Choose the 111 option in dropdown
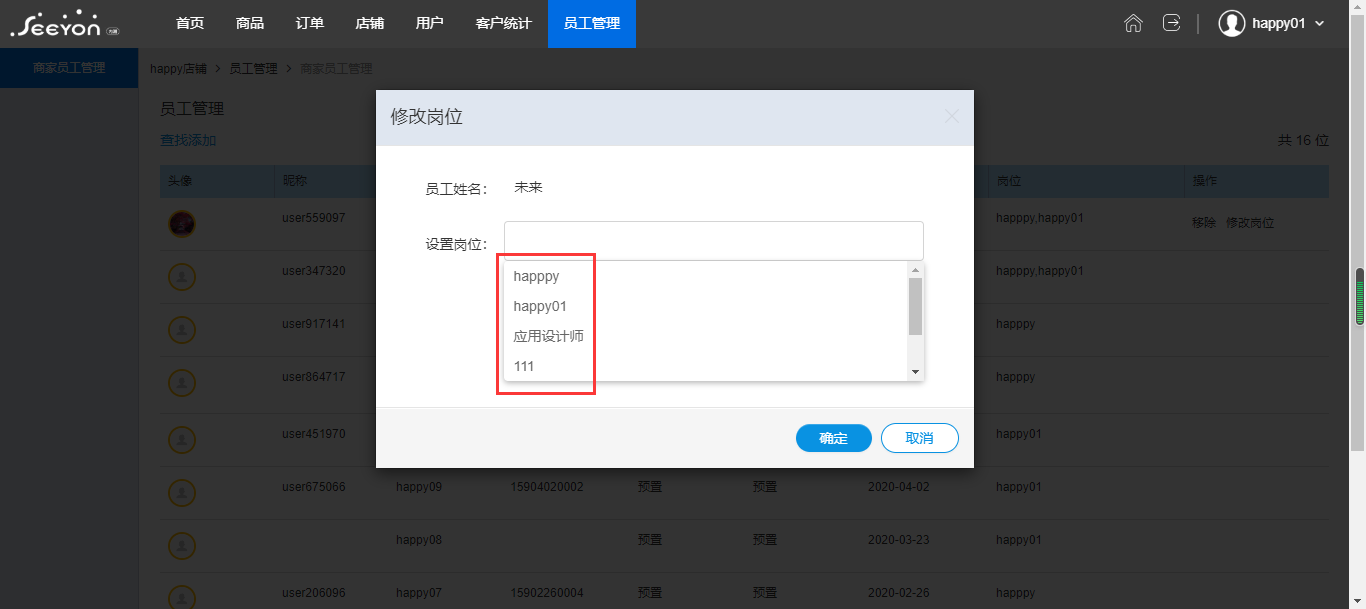The image size is (1366, 609). pos(705,366)
